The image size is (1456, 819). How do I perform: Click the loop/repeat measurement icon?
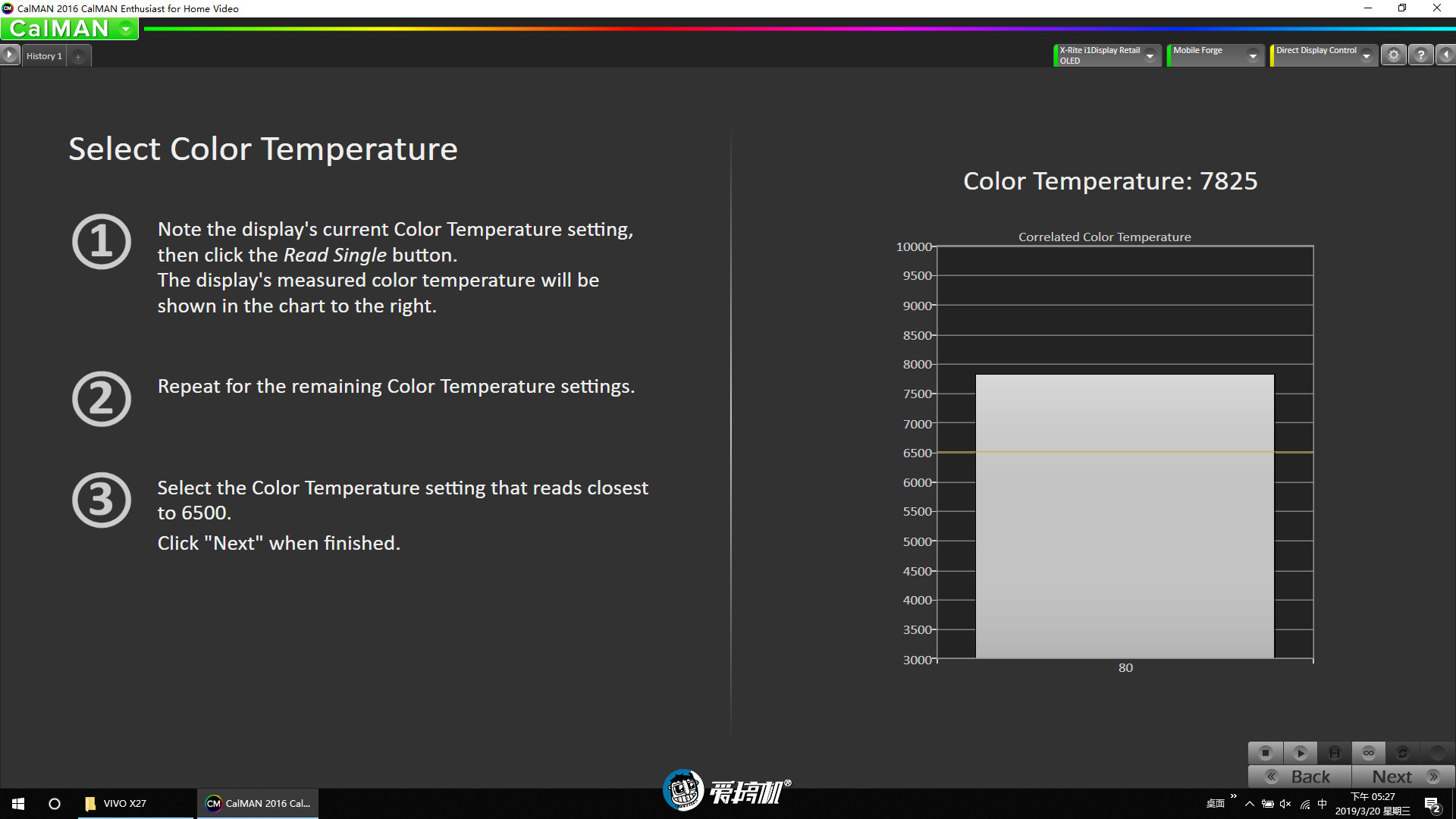pyautogui.click(x=1370, y=753)
